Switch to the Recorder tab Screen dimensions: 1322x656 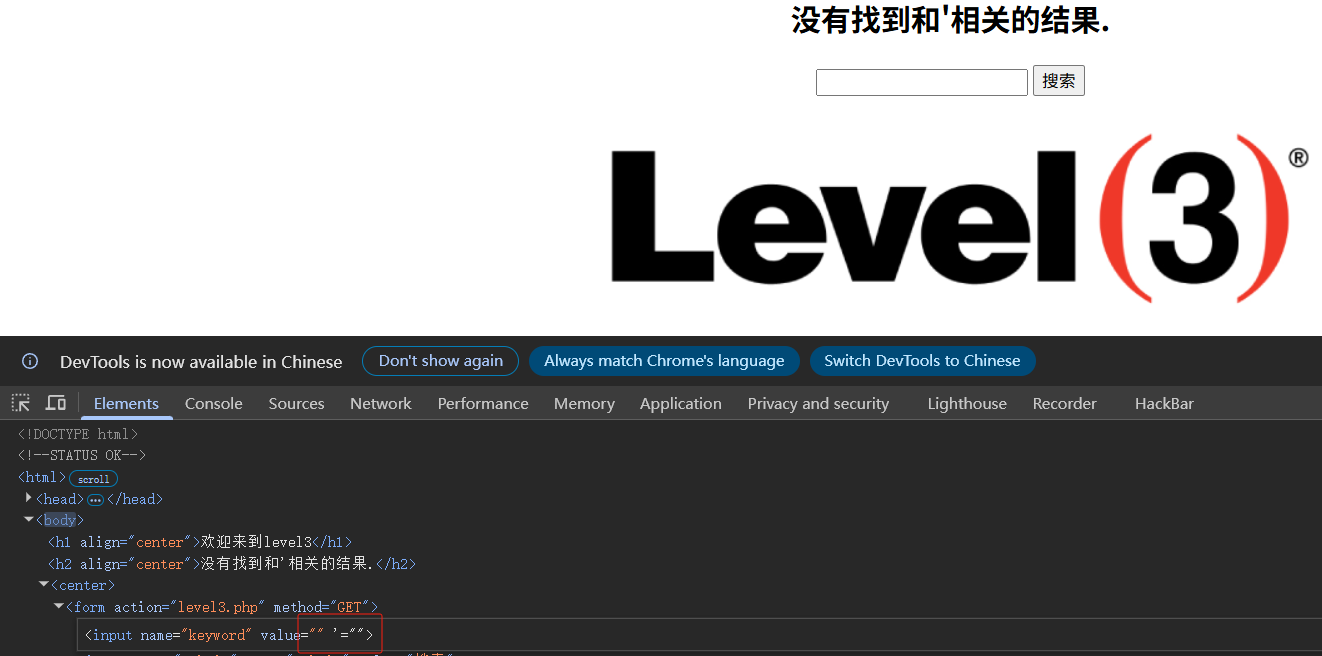coord(1065,403)
